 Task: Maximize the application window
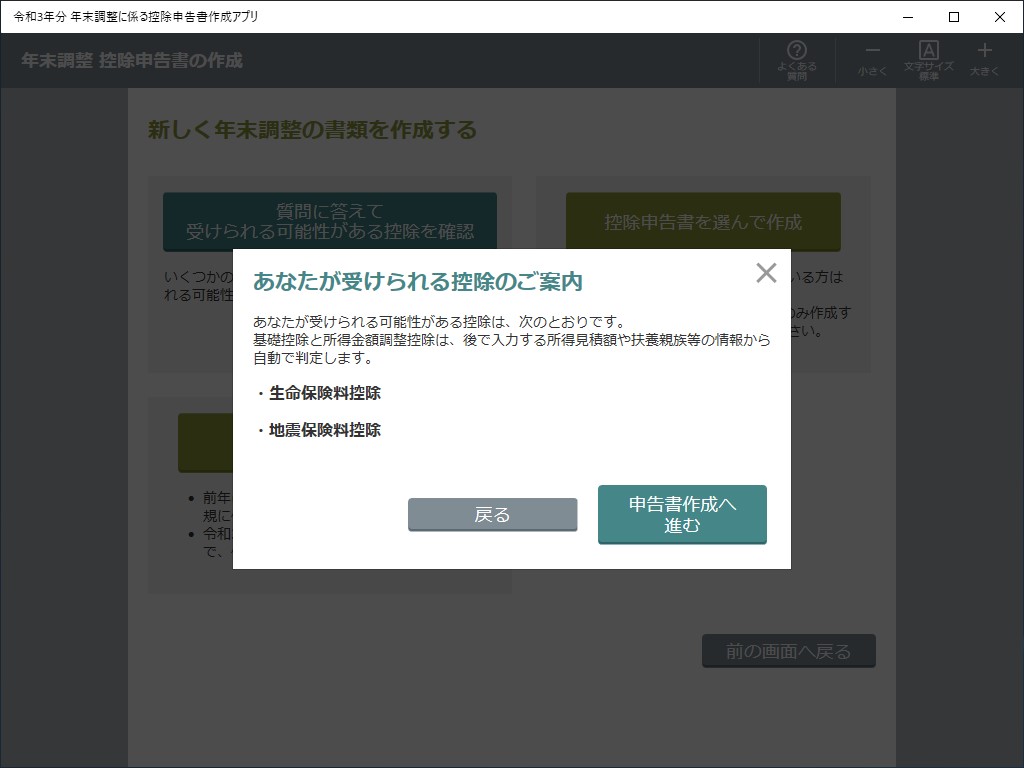pyautogui.click(x=952, y=17)
